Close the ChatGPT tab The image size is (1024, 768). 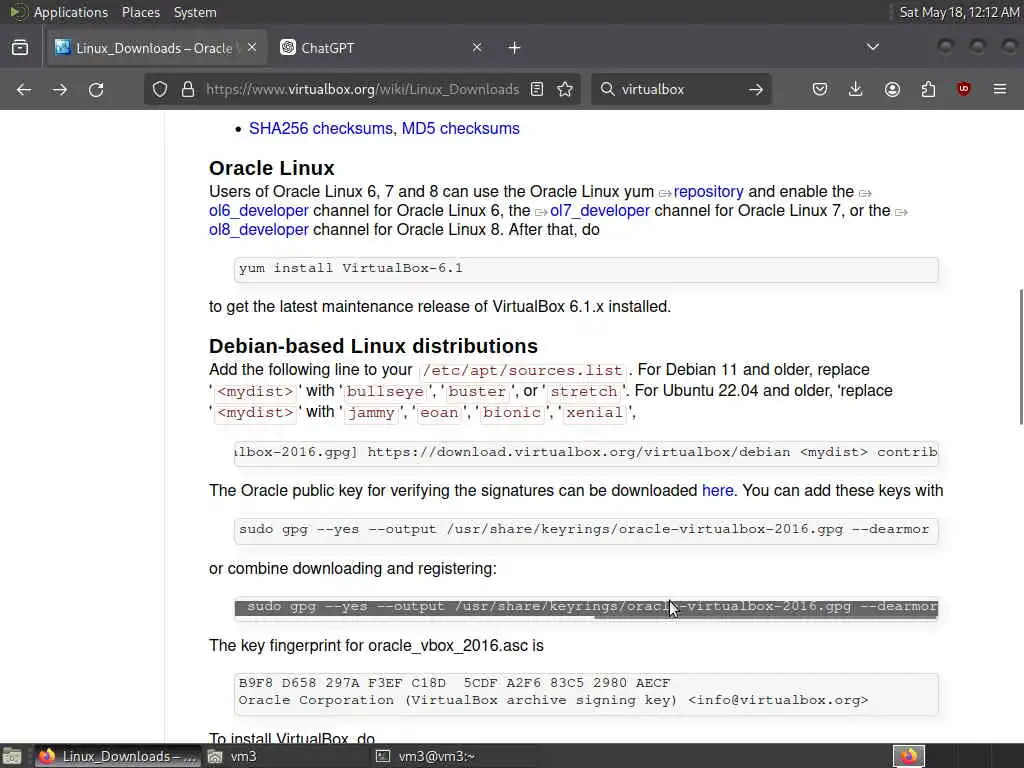click(x=477, y=48)
